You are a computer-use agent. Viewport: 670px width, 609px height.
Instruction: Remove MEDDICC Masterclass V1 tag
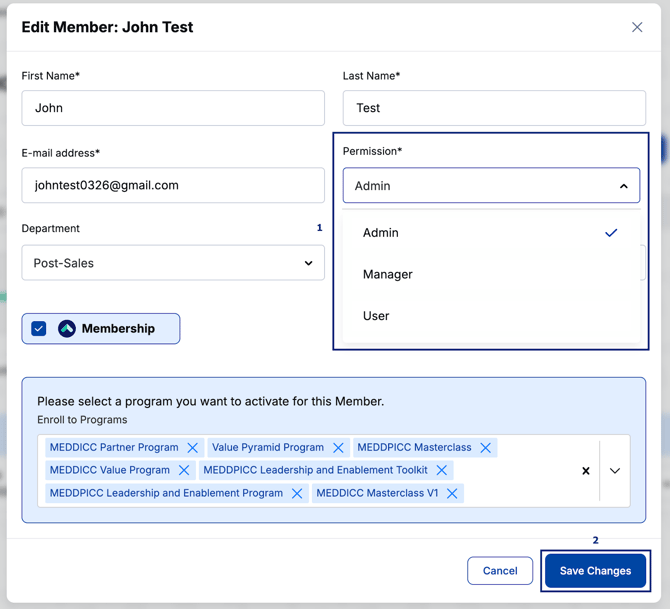452,493
